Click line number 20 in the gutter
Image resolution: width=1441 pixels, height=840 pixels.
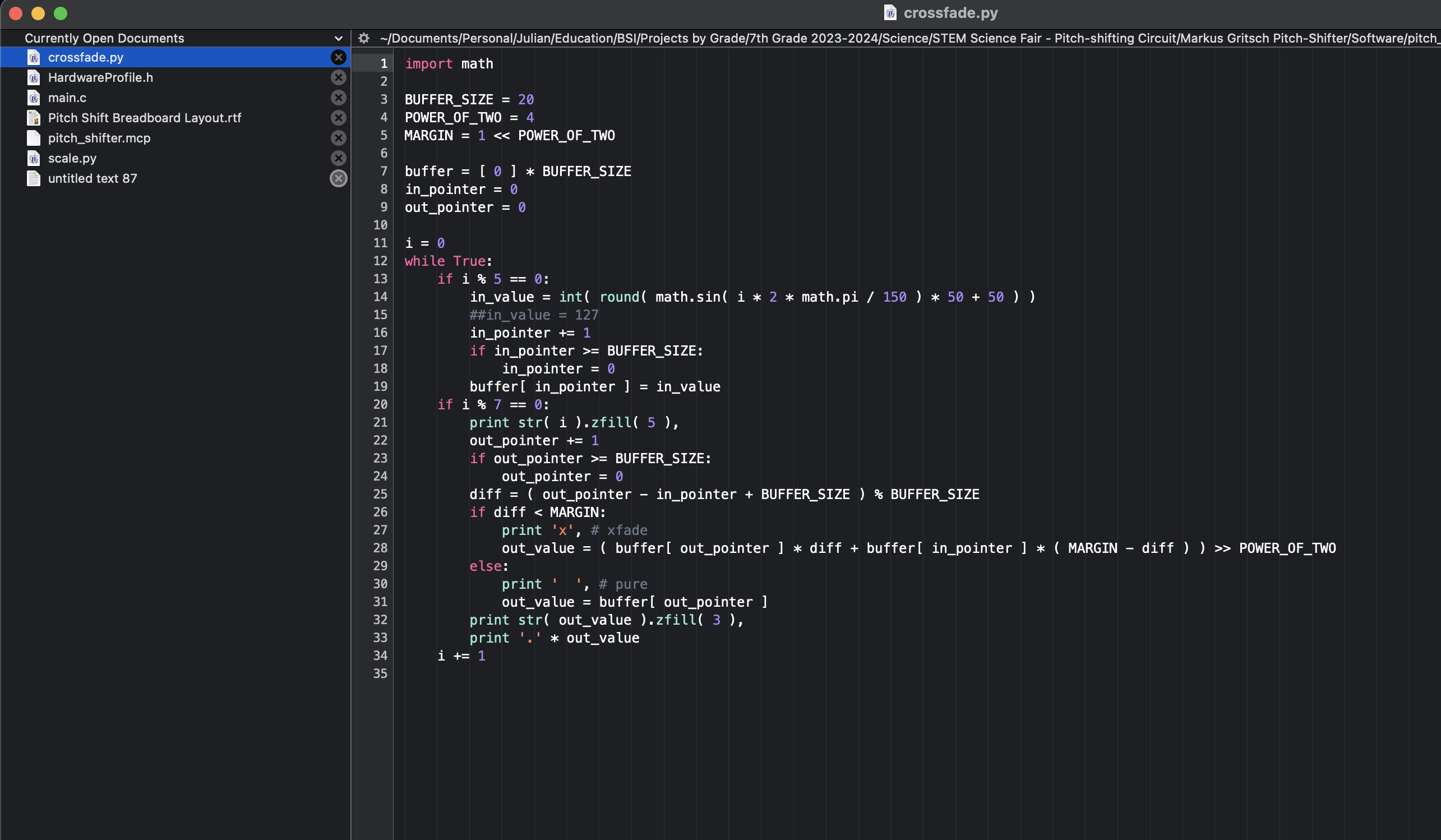tap(380, 404)
